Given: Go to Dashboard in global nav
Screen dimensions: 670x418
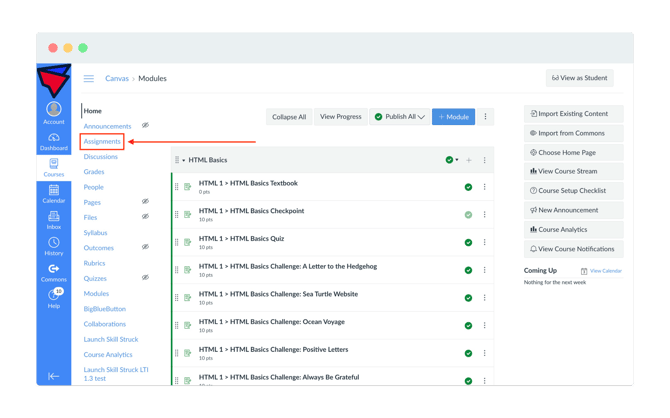Looking at the screenshot, I should coord(54,141).
